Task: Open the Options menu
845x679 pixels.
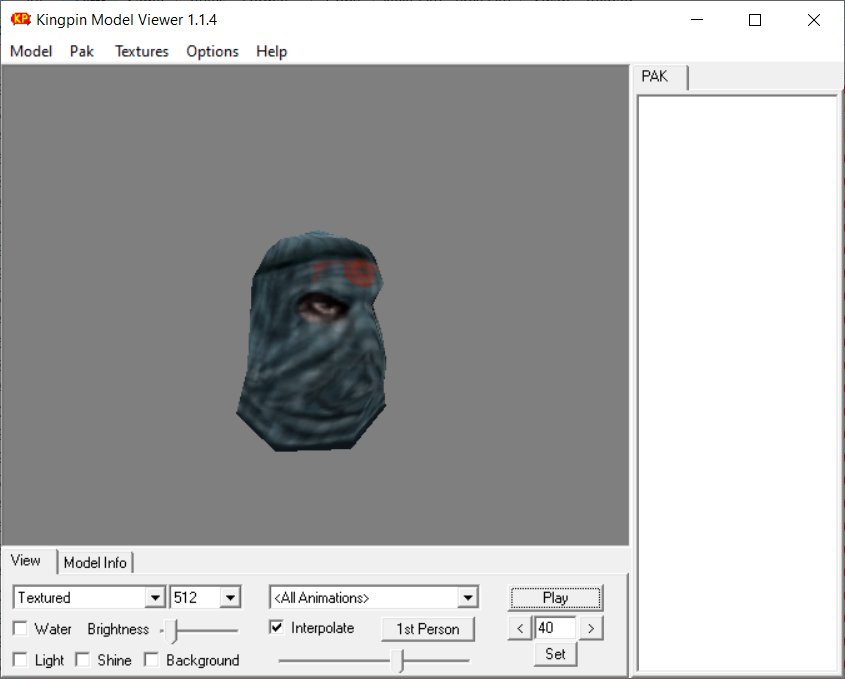Action: click(212, 51)
